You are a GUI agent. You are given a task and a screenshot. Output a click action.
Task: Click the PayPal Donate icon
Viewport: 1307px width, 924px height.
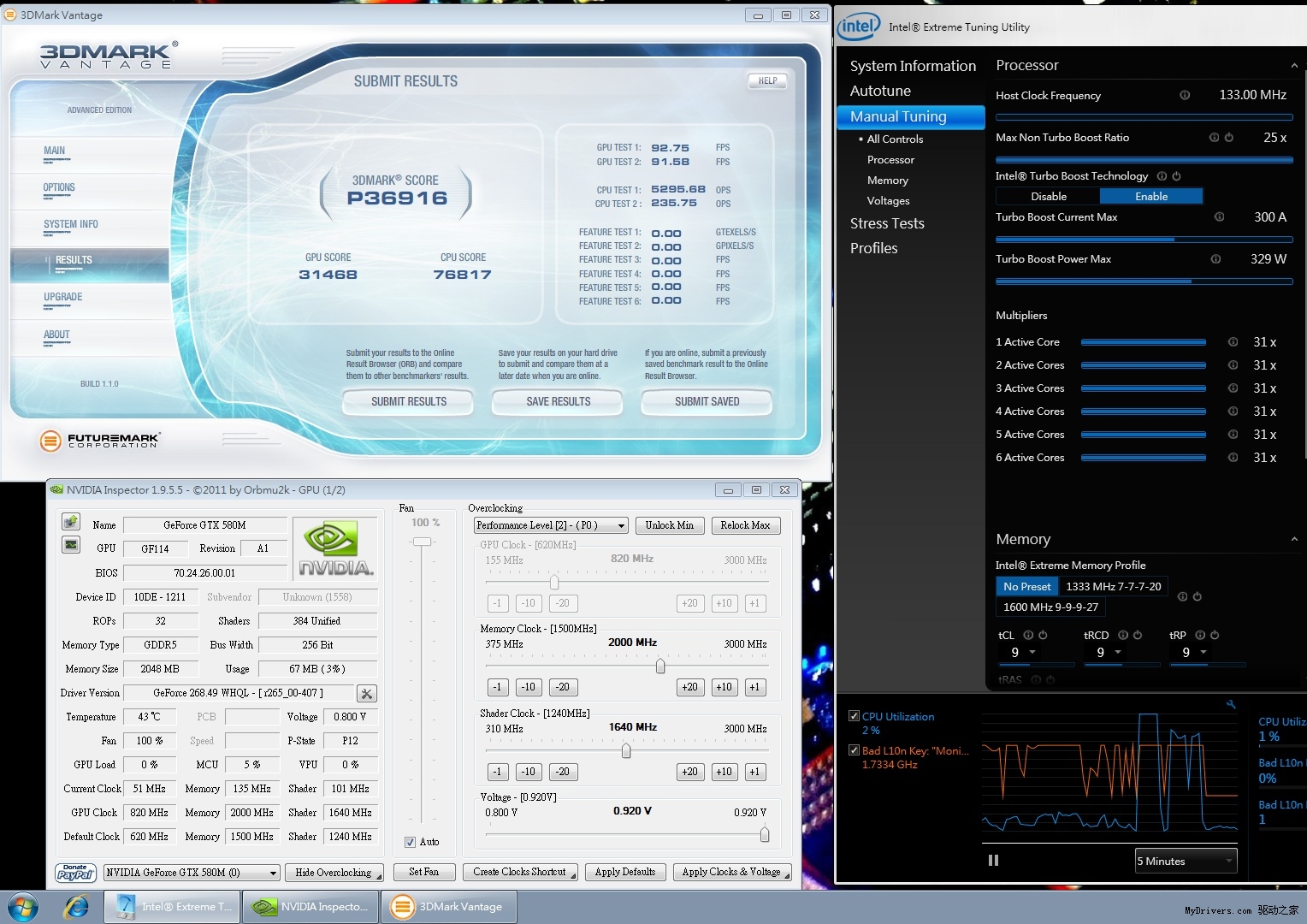click(75, 872)
